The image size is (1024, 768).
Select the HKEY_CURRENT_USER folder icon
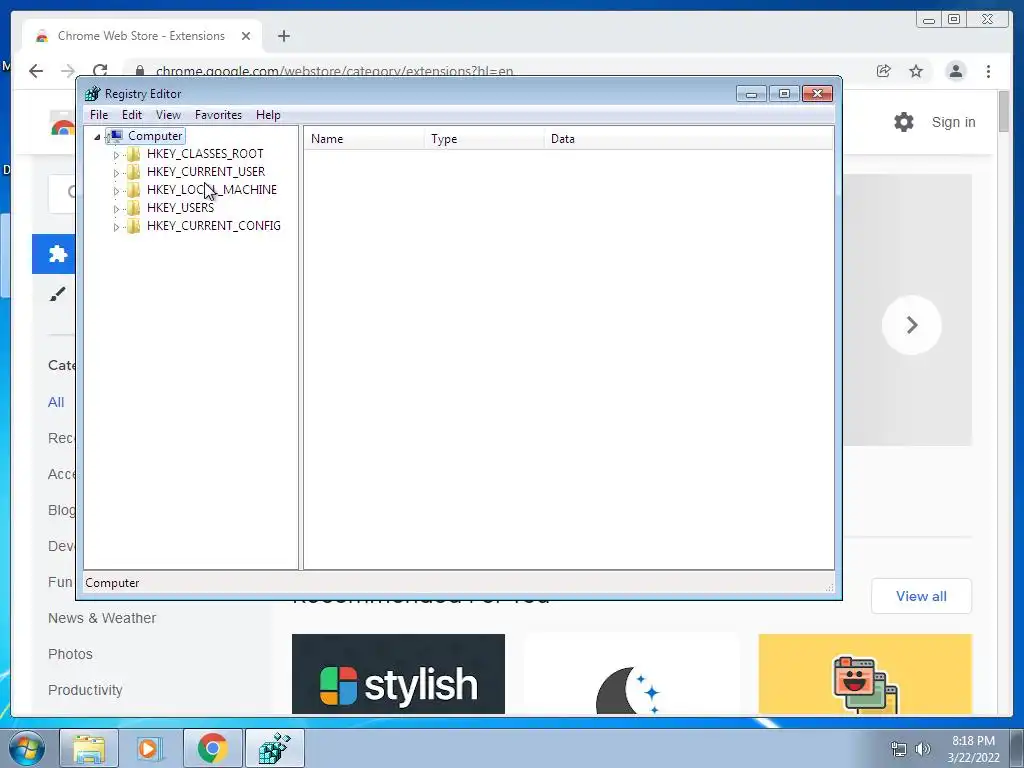pyautogui.click(x=133, y=172)
